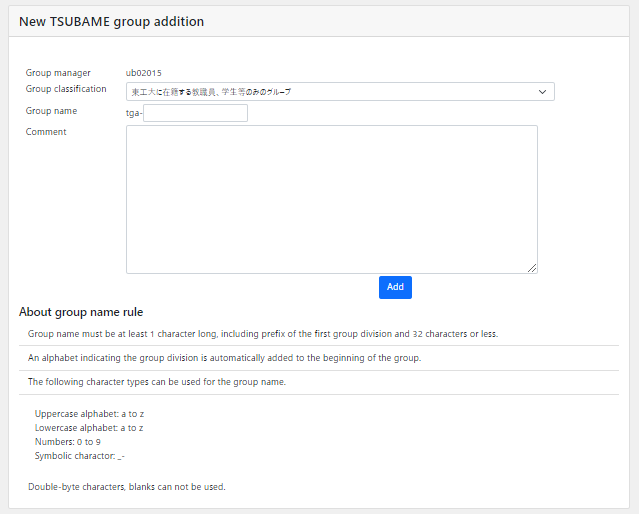
Task: Select the group manager ID ub02015
Action: click(143, 73)
